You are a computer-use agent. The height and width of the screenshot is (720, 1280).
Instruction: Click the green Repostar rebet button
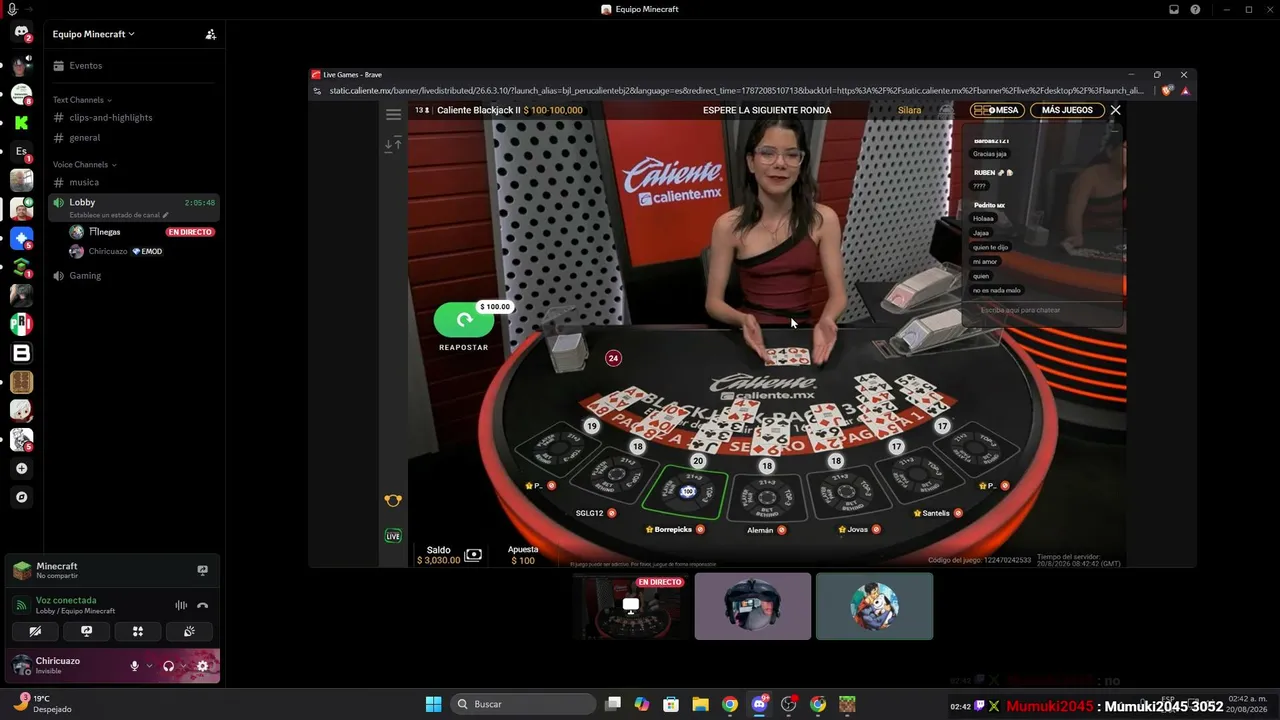464,320
